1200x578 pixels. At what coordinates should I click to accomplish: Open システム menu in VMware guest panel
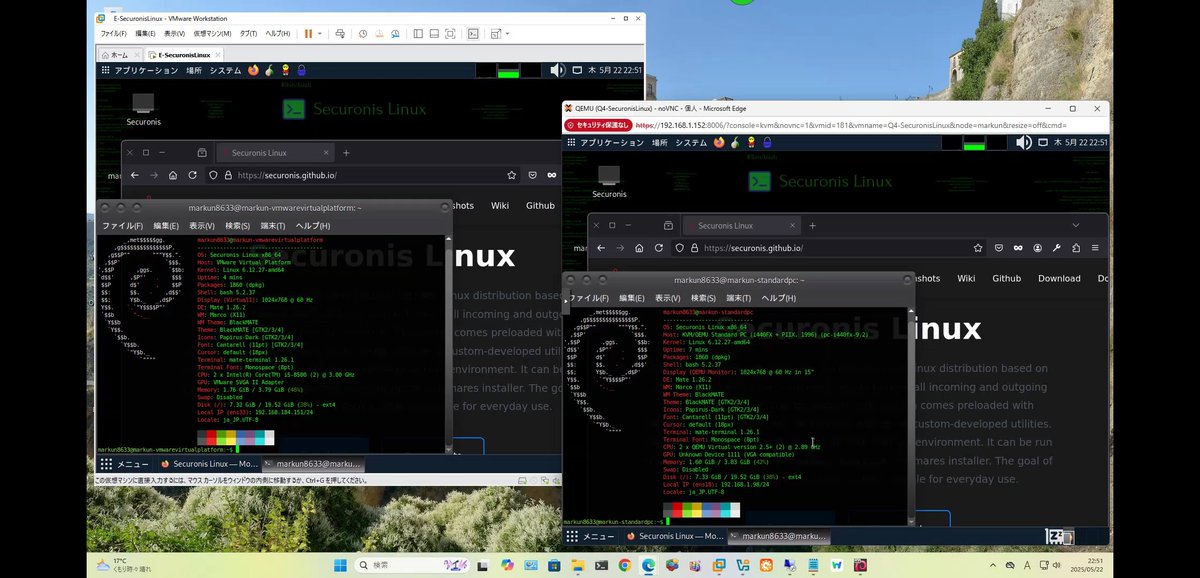225,71
